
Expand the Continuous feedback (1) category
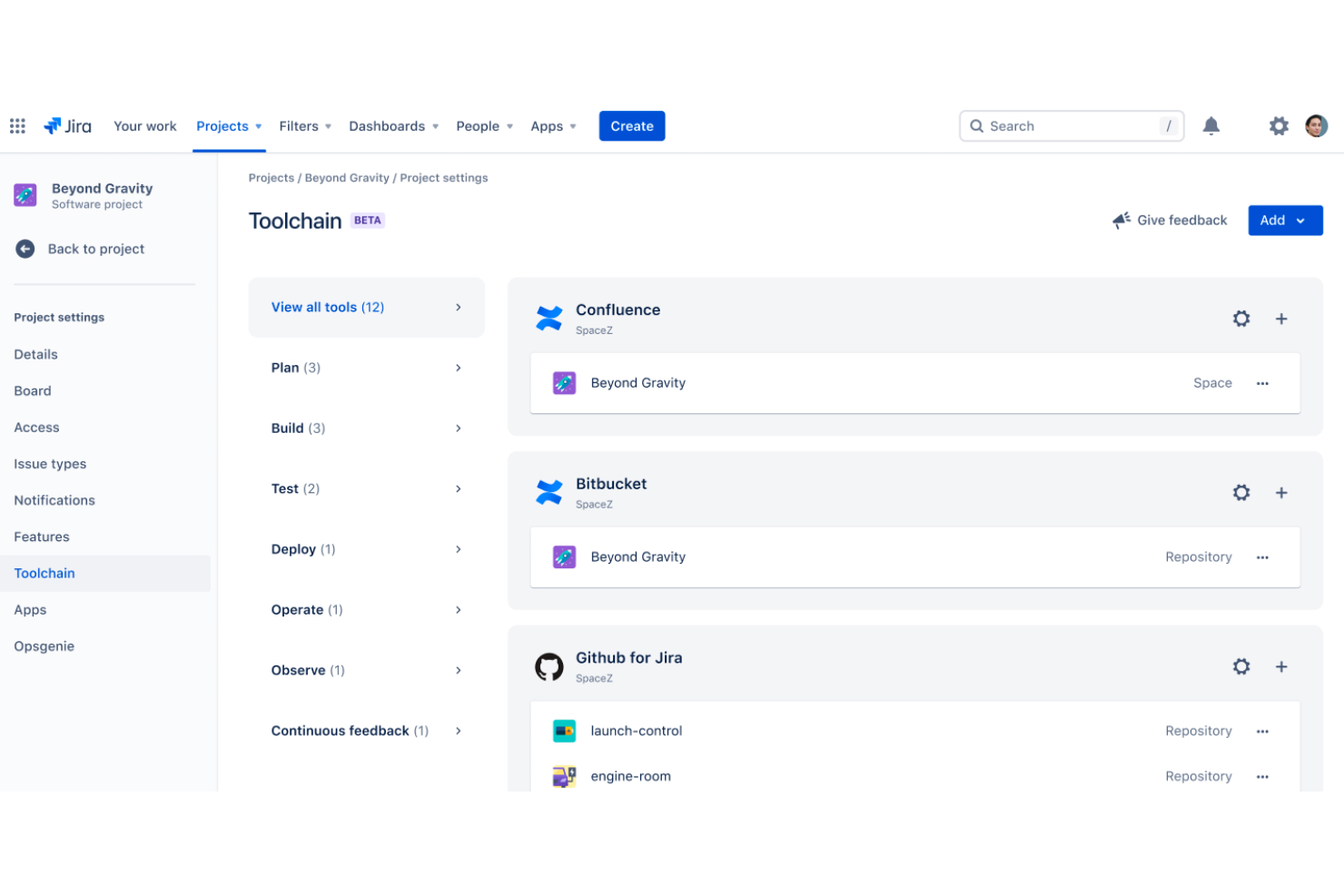(367, 731)
